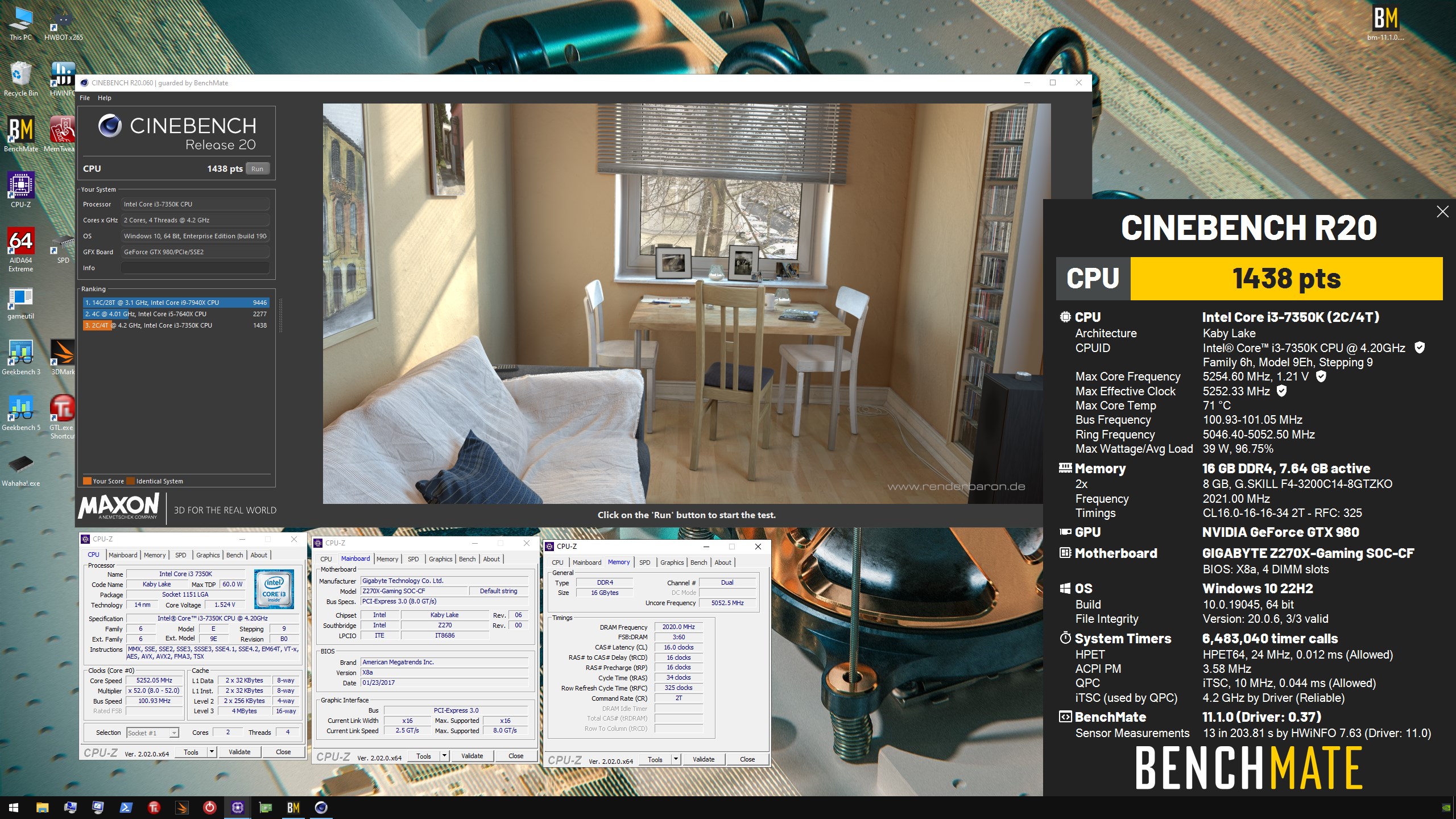Select the gameutil desktop shortcut

click(x=20, y=303)
